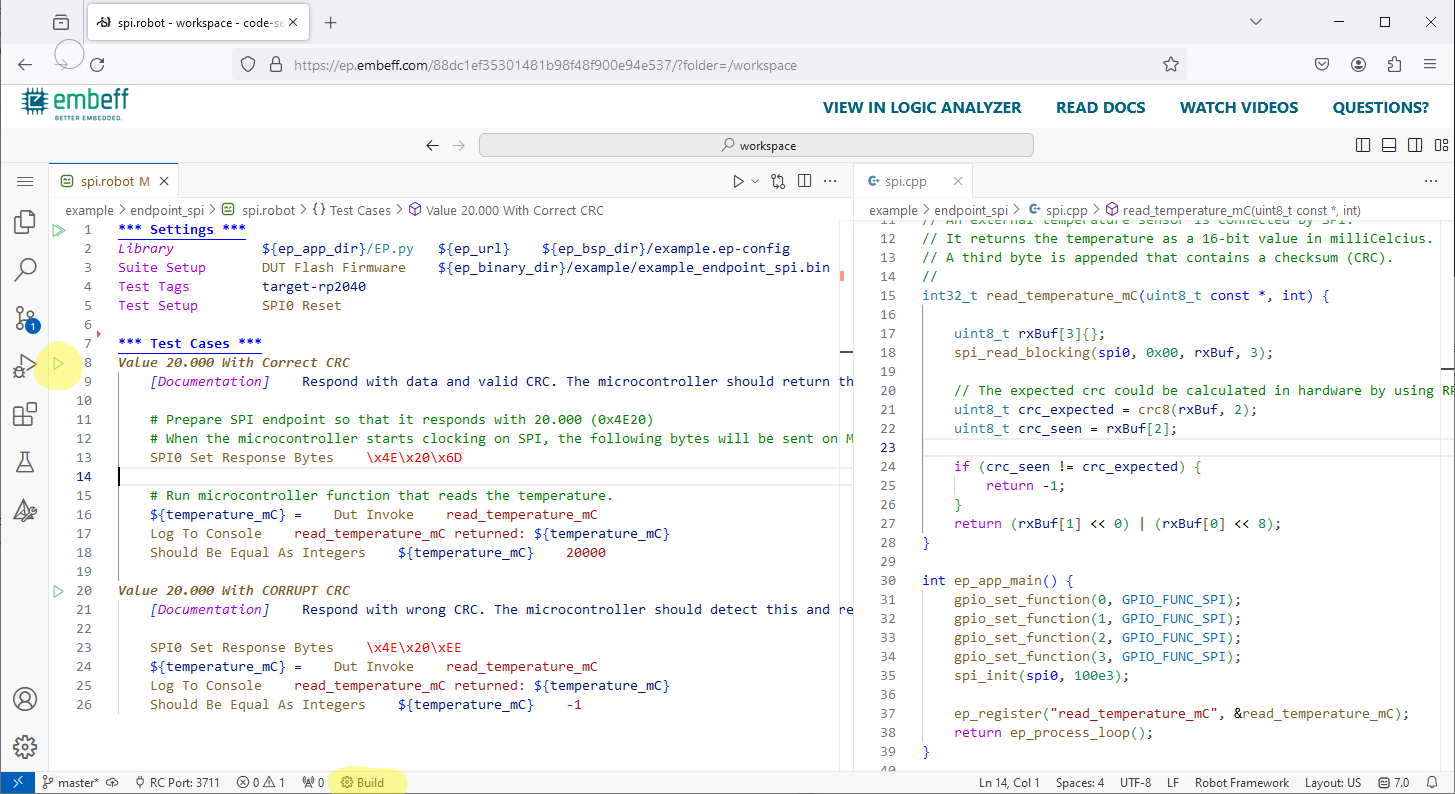Toggle the secondary side bar visibility
Image resolution: width=1455 pixels, height=794 pixels.
click(x=1413, y=145)
